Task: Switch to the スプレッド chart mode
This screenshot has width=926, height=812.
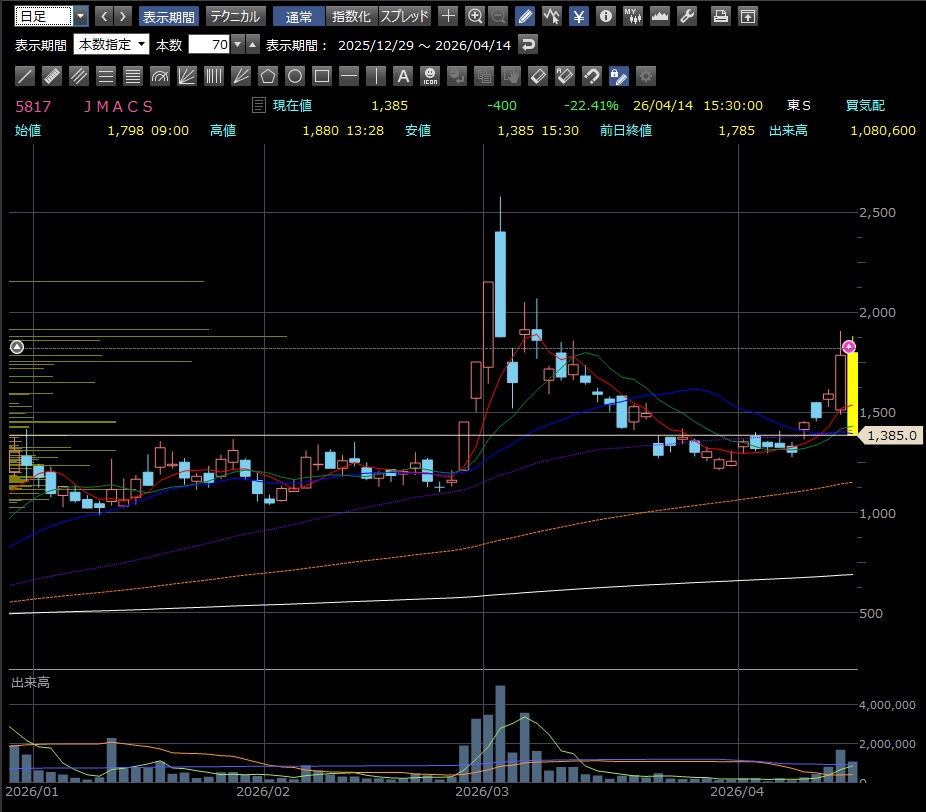Action: (x=405, y=16)
